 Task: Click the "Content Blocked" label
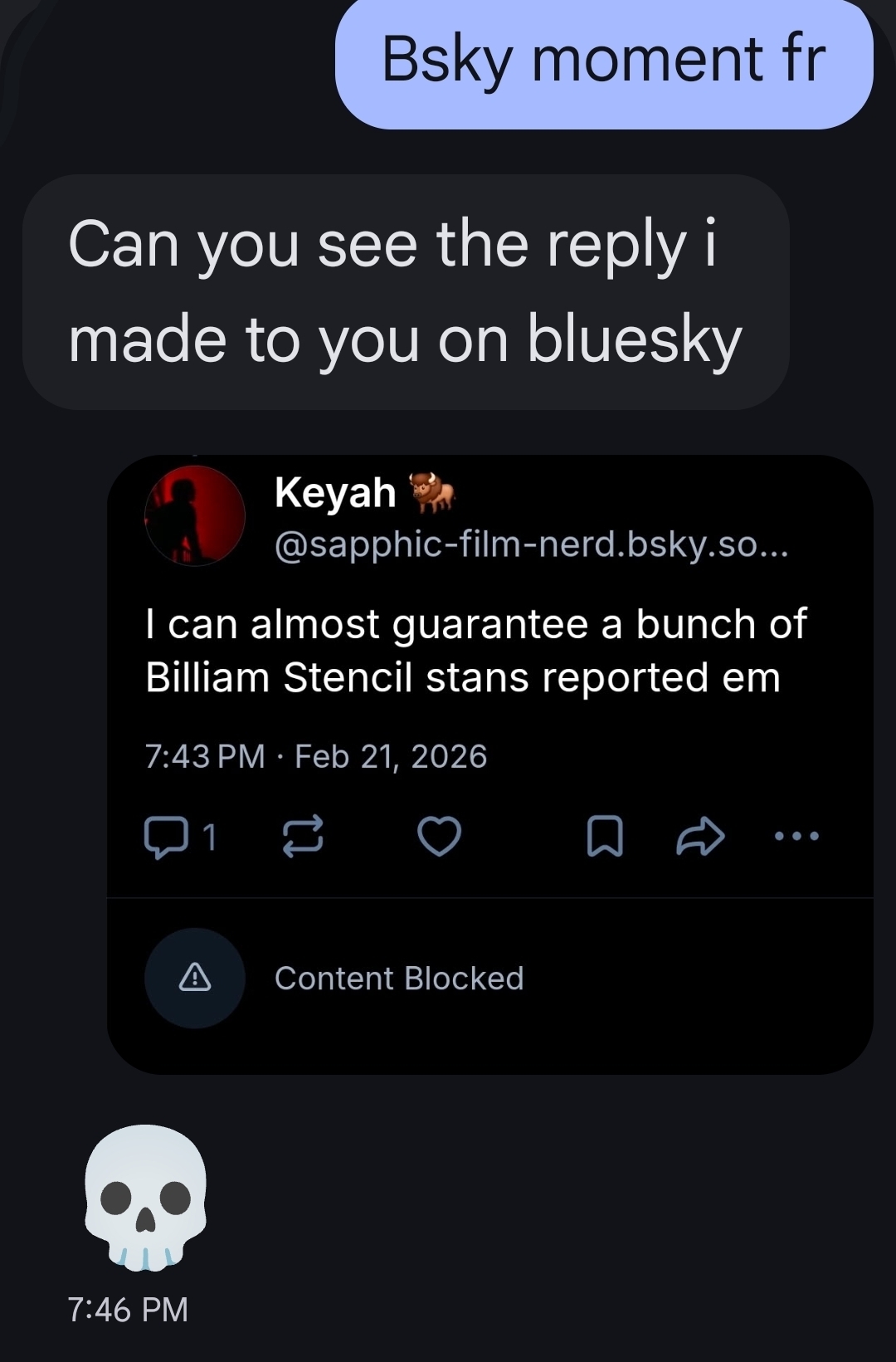click(x=399, y=979)
